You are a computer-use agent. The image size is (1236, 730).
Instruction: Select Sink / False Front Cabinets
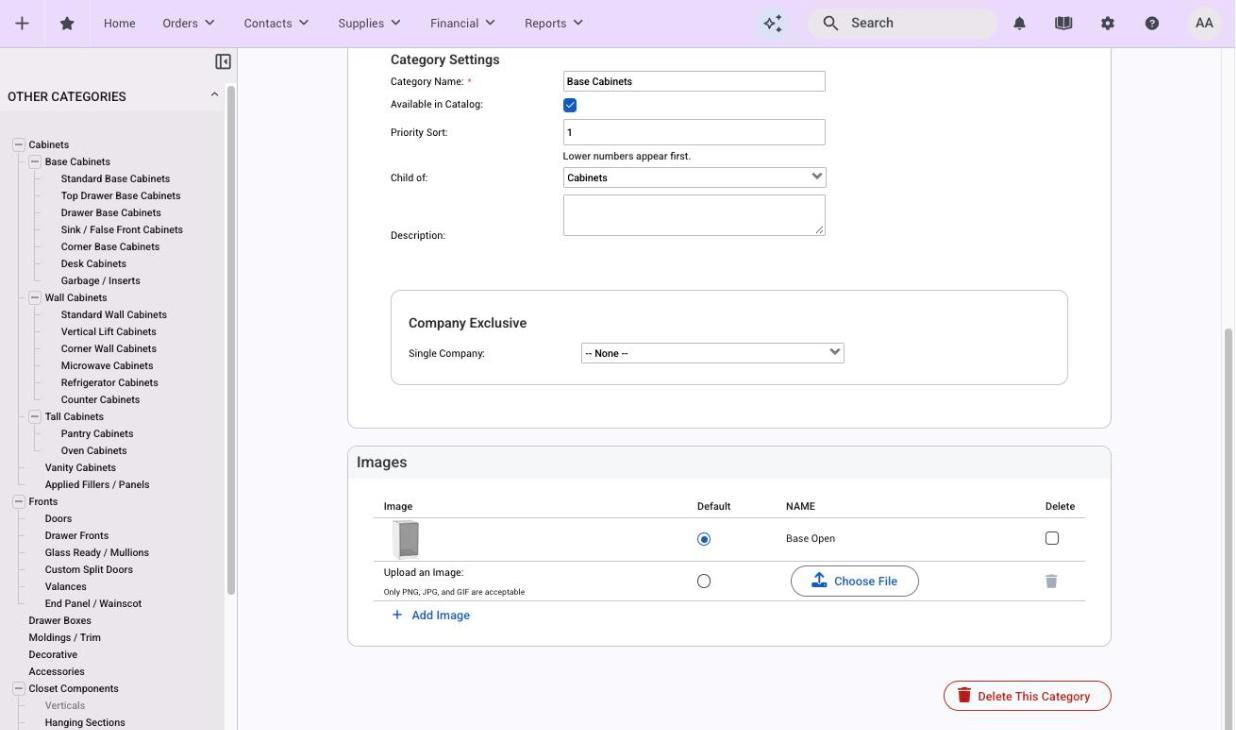122,230
